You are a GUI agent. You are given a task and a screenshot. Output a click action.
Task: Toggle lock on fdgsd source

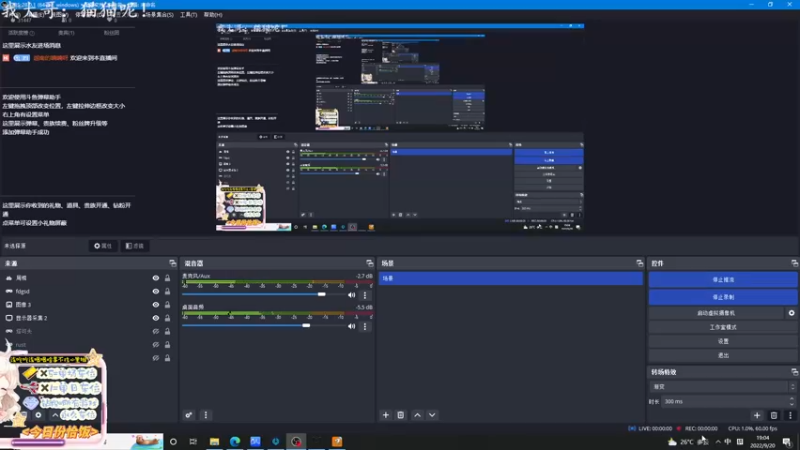pos(167,291)
